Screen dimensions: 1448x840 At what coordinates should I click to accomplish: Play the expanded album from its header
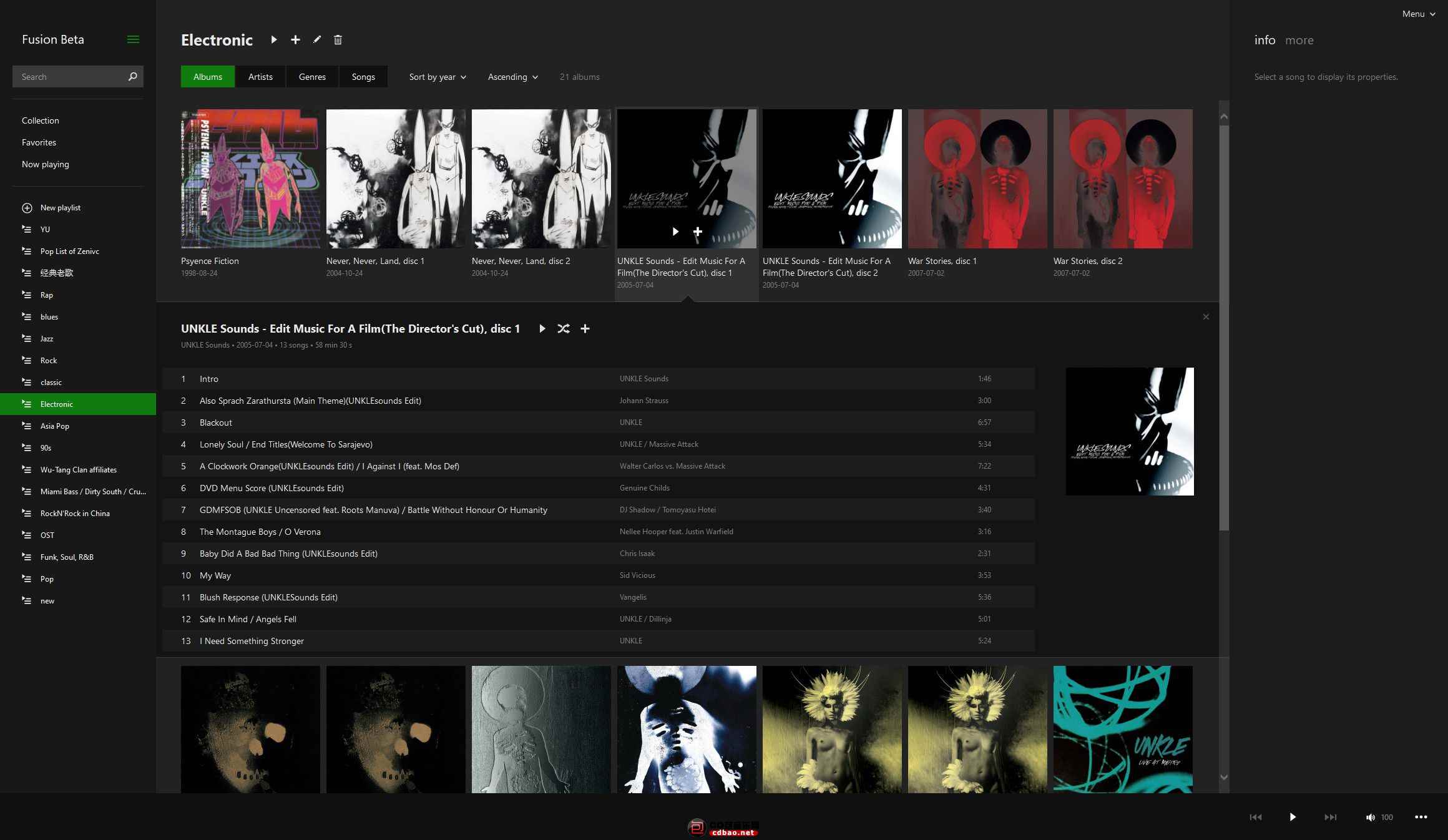click(x=542, y=329)
